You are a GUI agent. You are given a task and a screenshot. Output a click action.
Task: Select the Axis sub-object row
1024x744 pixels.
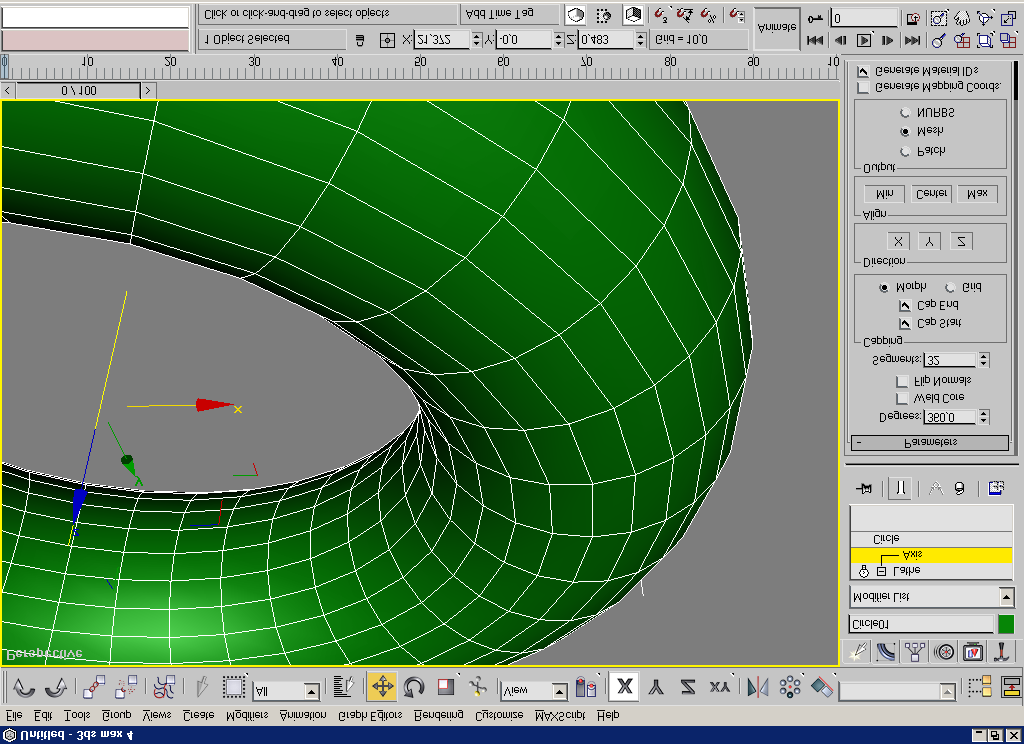[x=931, y=555]
